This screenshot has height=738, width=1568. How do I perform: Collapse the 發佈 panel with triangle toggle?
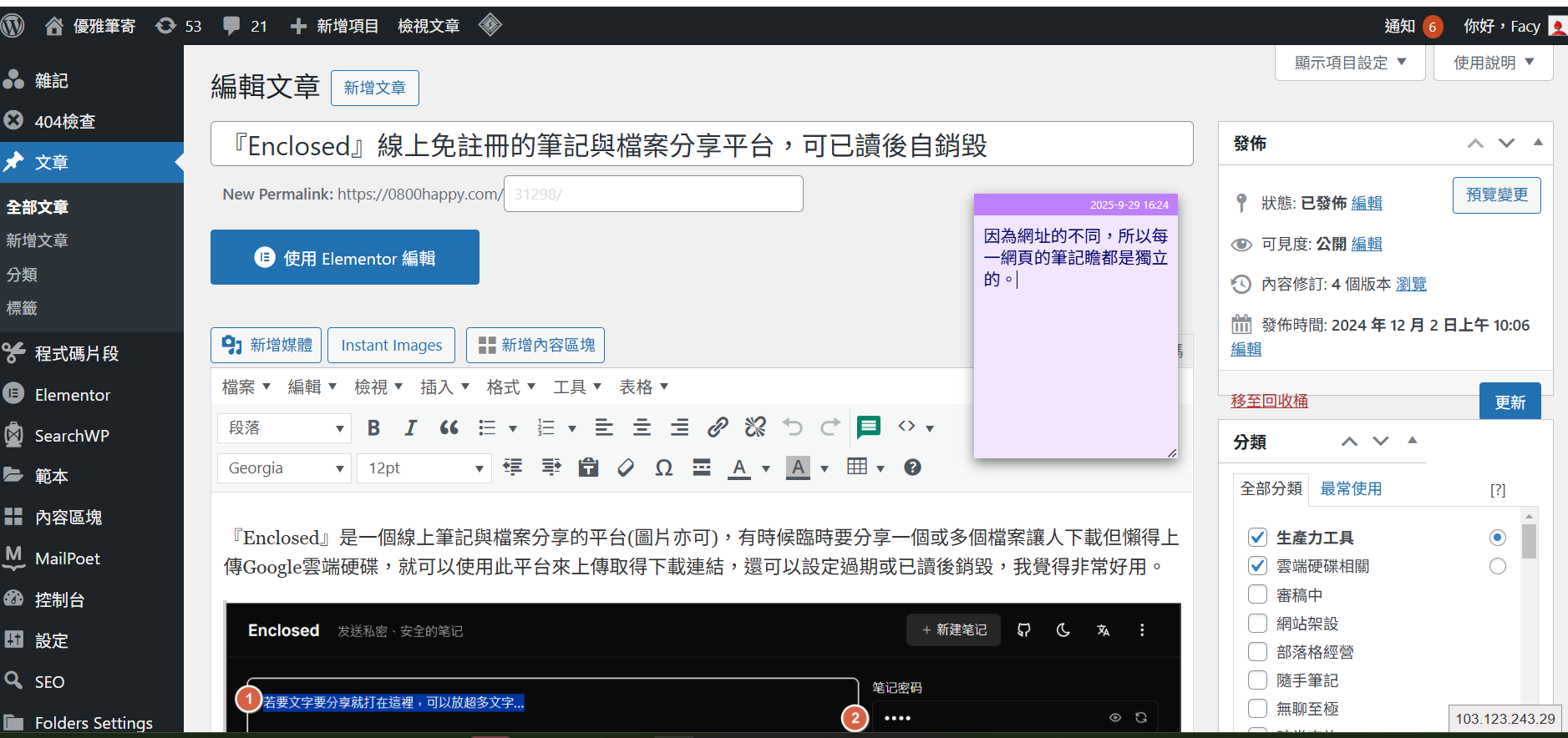[x=1538, y=143]
